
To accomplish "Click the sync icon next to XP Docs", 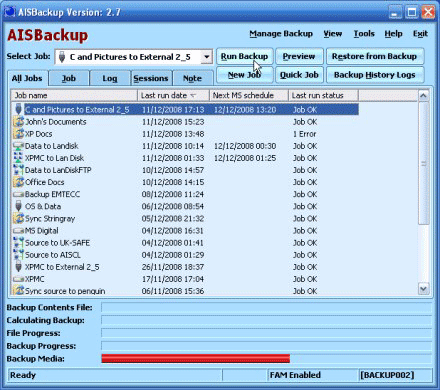I will tap(18, 133).
